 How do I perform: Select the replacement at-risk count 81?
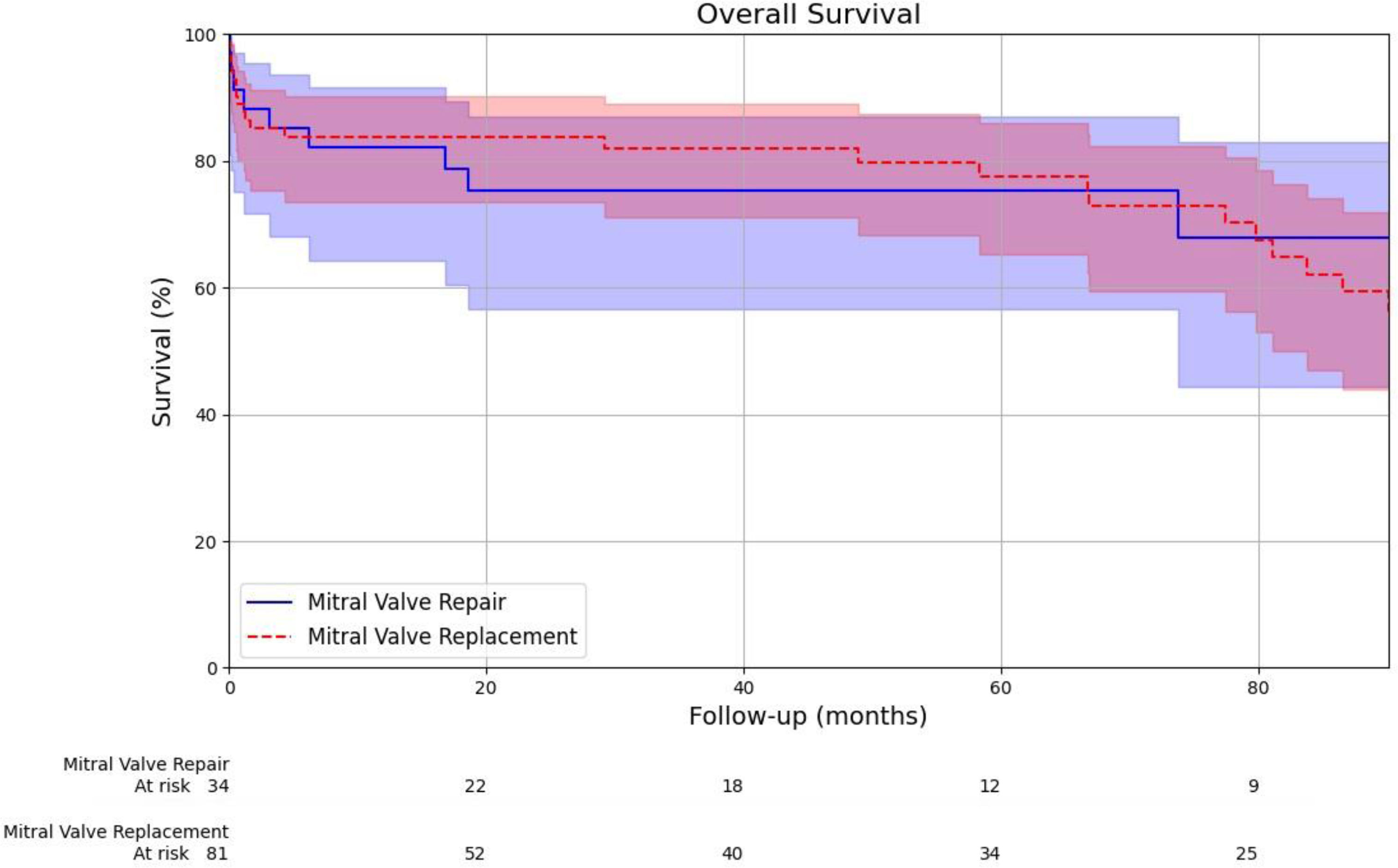pyautogui.click(x=218, y=853)
